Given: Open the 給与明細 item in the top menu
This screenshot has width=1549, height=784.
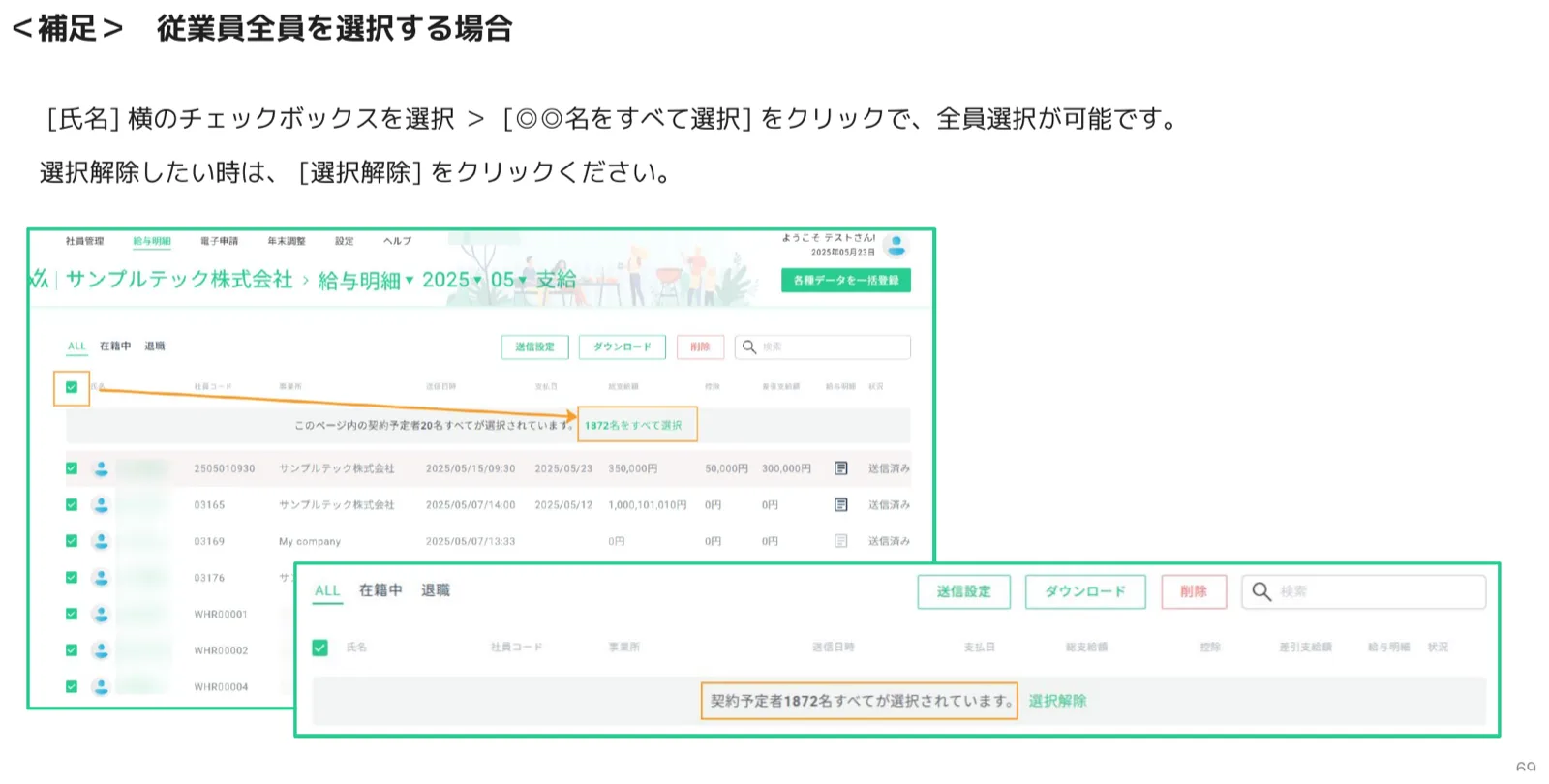Looking at the screenshot, I should pos(152,241).
